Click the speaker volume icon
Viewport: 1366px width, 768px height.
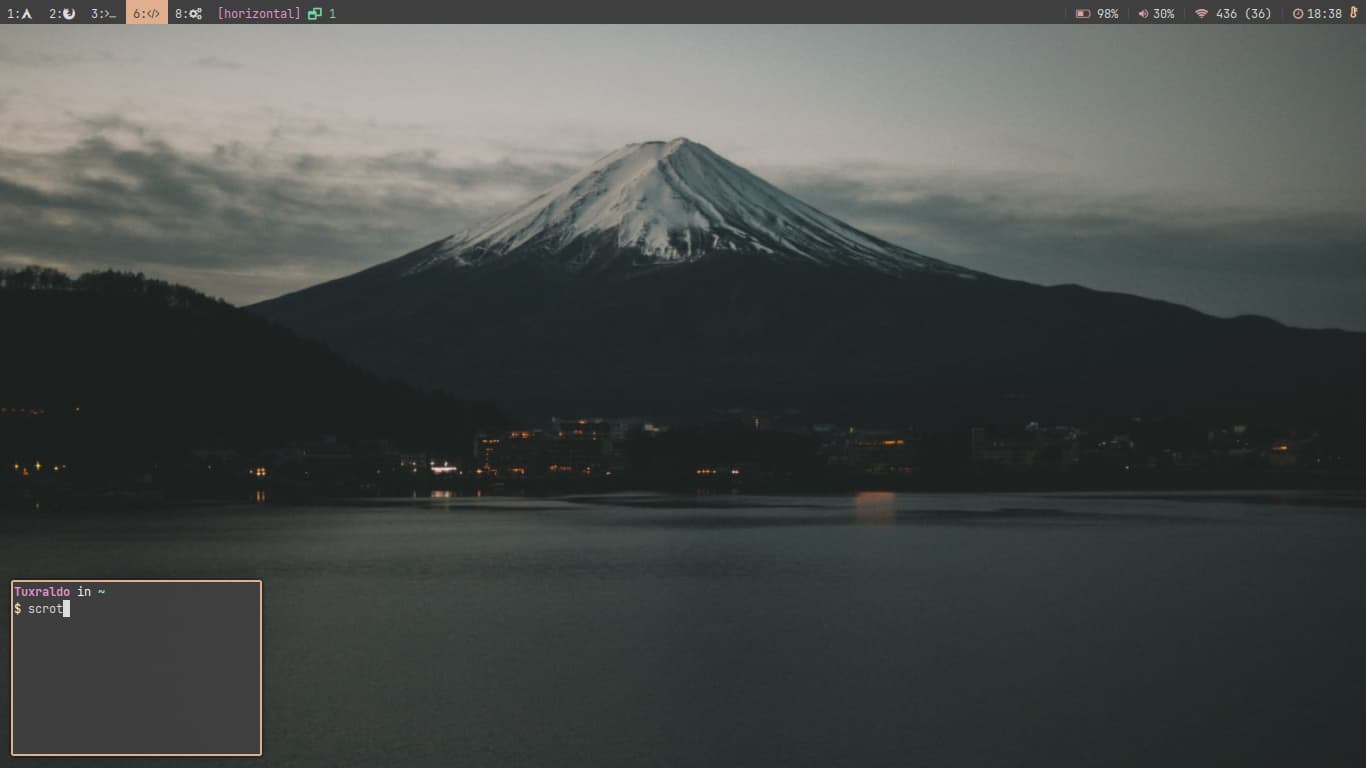[x=1143, y=14]
